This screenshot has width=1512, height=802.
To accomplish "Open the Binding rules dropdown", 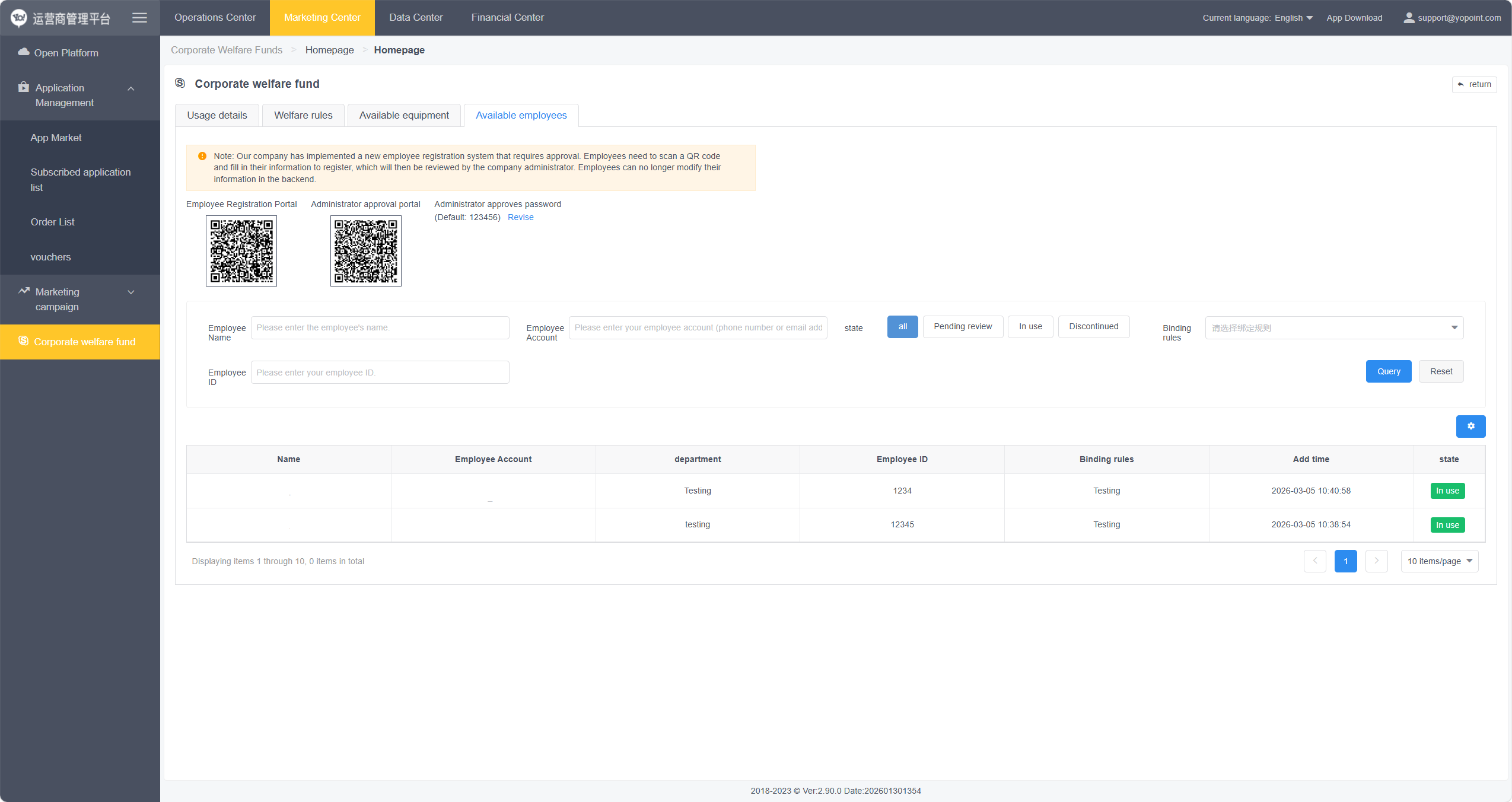I will 1334,328.
